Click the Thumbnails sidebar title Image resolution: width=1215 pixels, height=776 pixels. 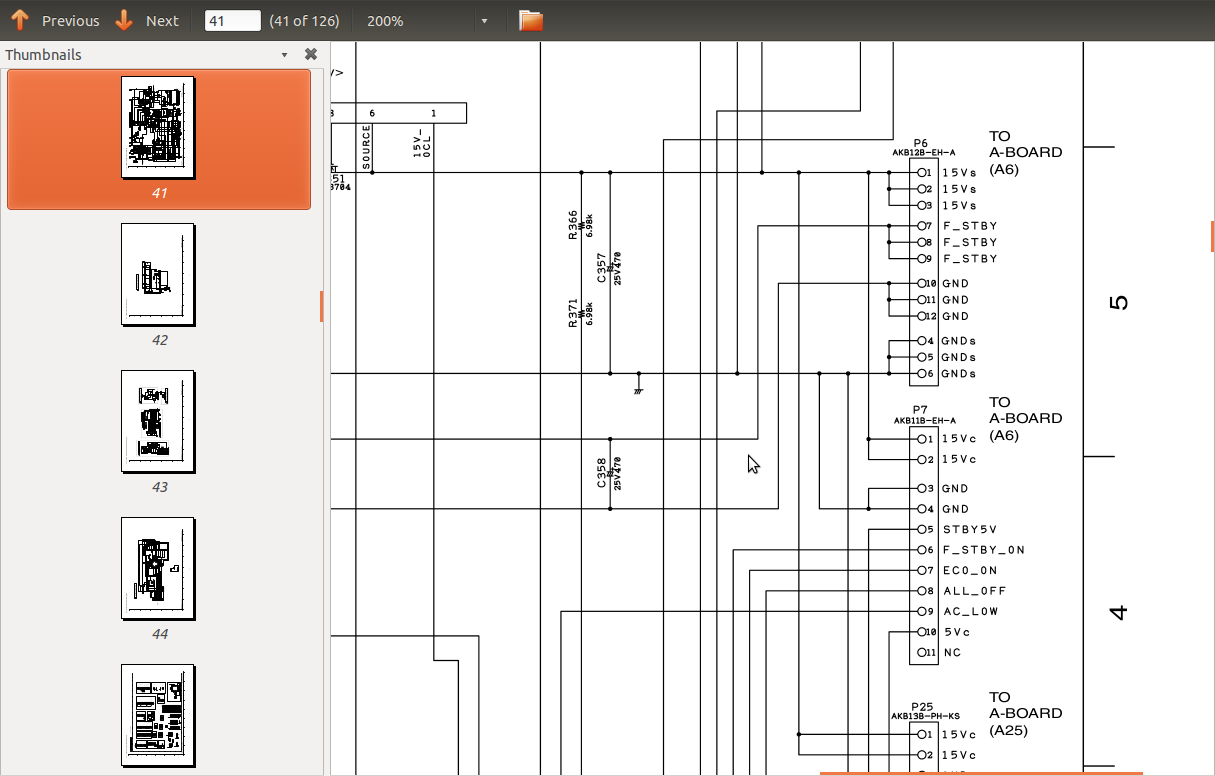click(x=43, y=55)
